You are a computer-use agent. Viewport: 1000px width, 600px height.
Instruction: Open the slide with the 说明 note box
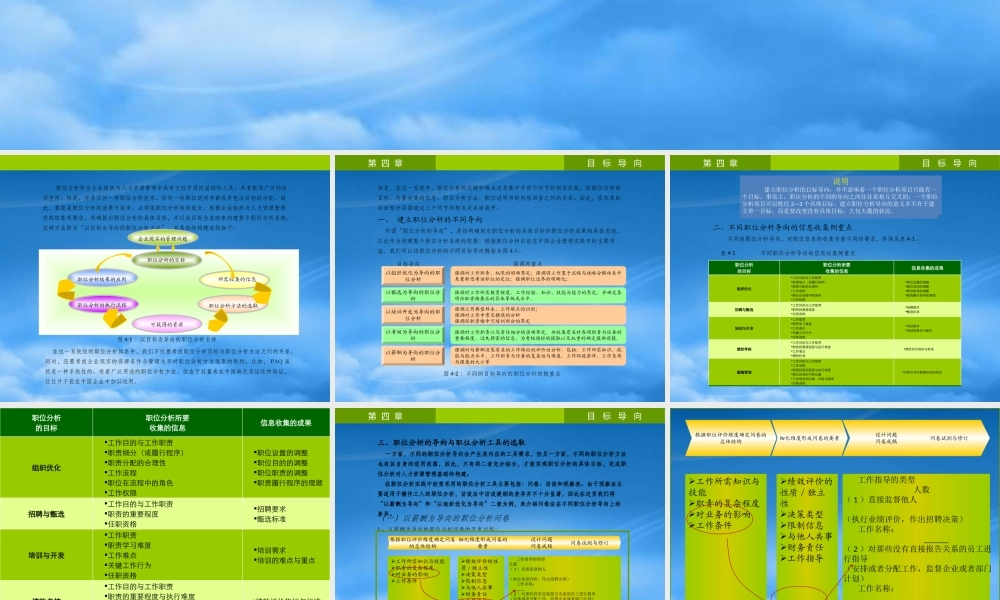point(835,278)
